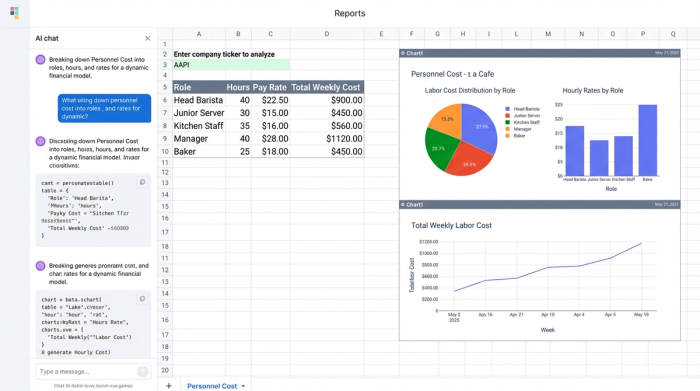The width and height of the screenshot is (700, 391).
Task: Select the Baker role cell
Action: click(x=199, y=152)
